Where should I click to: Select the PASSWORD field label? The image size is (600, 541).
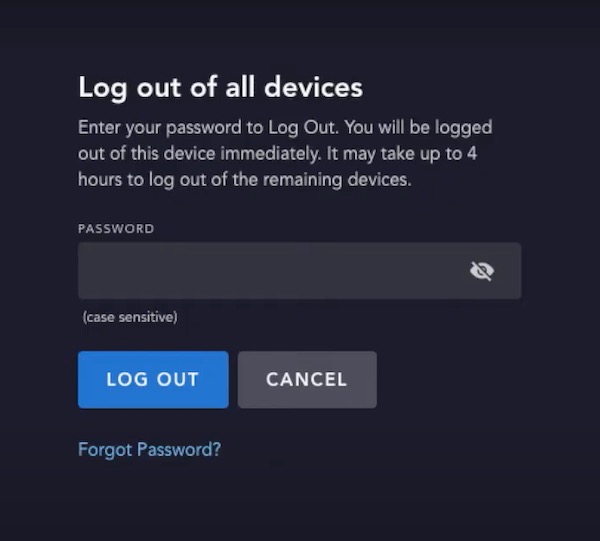pos(116,229)
